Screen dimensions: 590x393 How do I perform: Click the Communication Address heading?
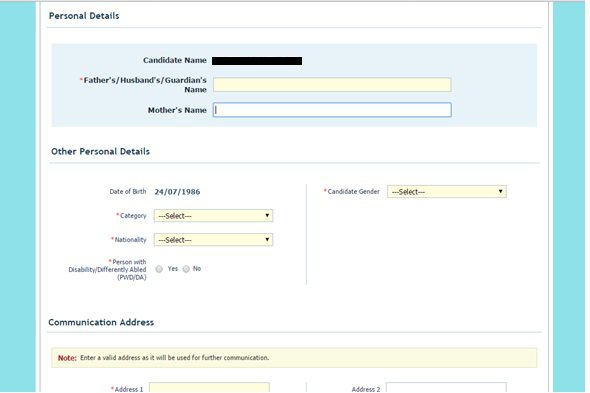click(x=101, y=322)
